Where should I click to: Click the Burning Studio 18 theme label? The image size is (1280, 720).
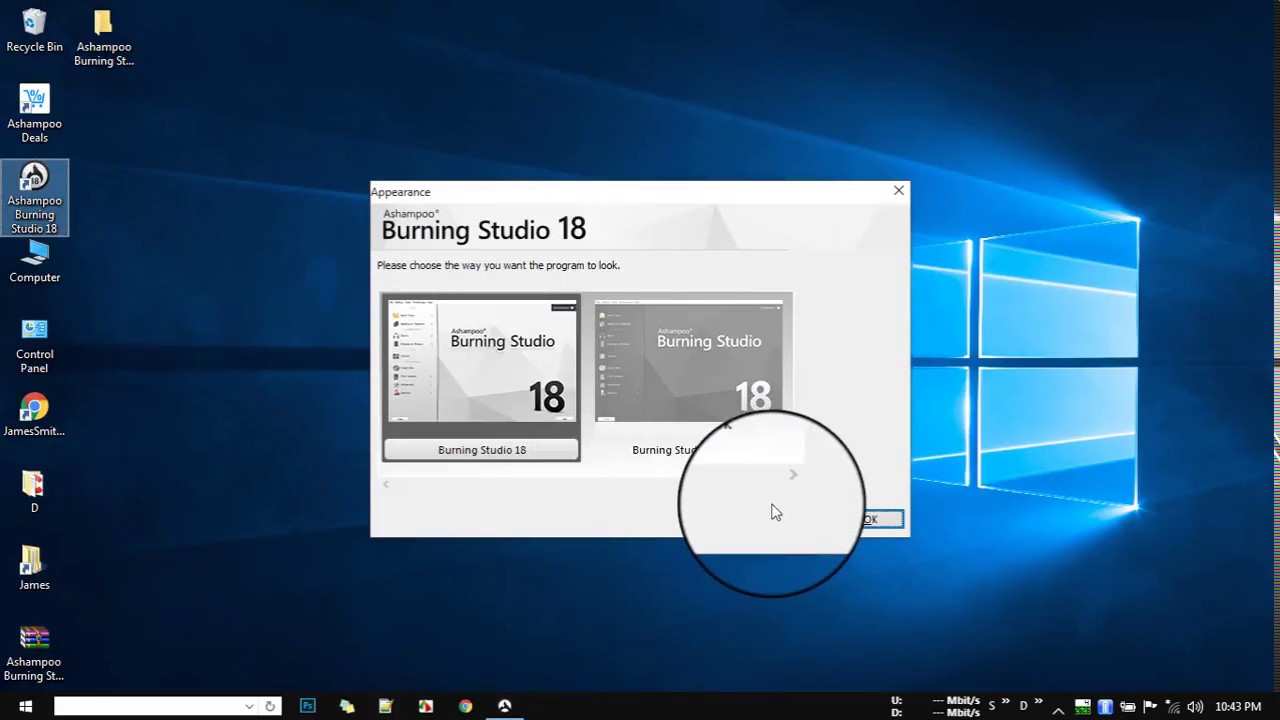pyautogui.click(x=481, y=450)
